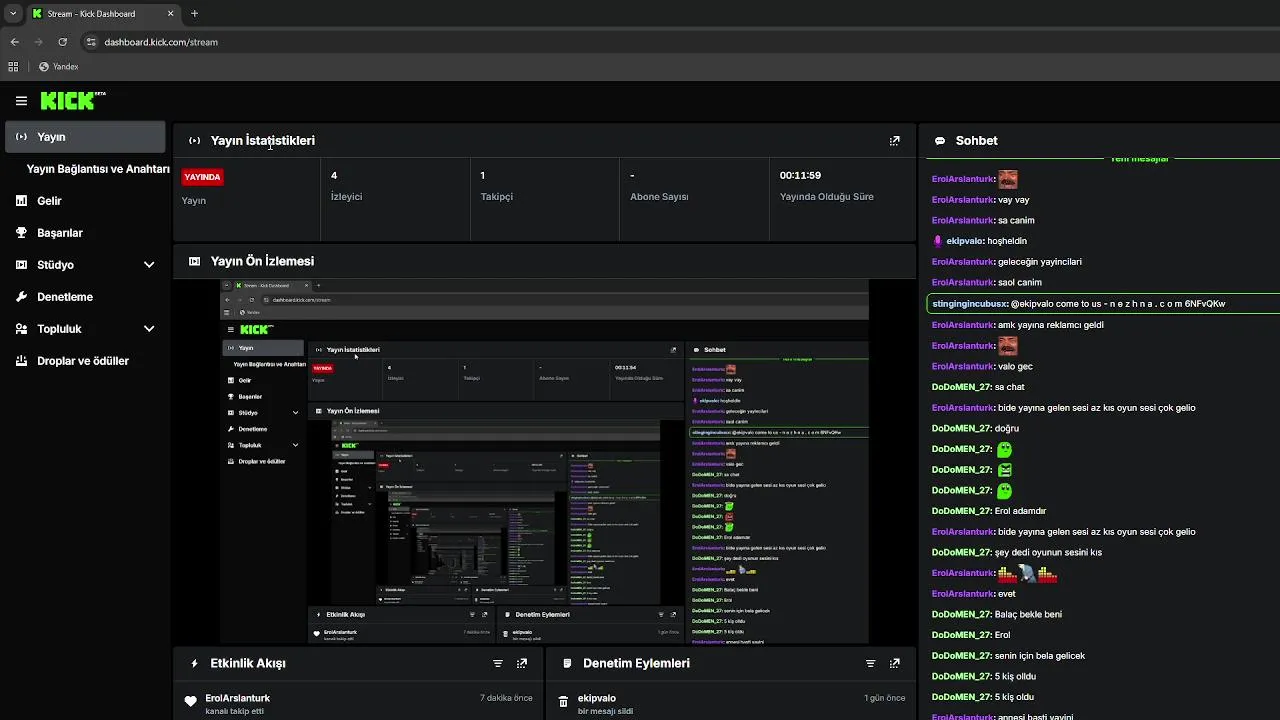Image resolution: width=1280 pixels, height=720 pixels.
Task: Click stingingincubusx's highlighted chat message
Action: coord(1103,304)
